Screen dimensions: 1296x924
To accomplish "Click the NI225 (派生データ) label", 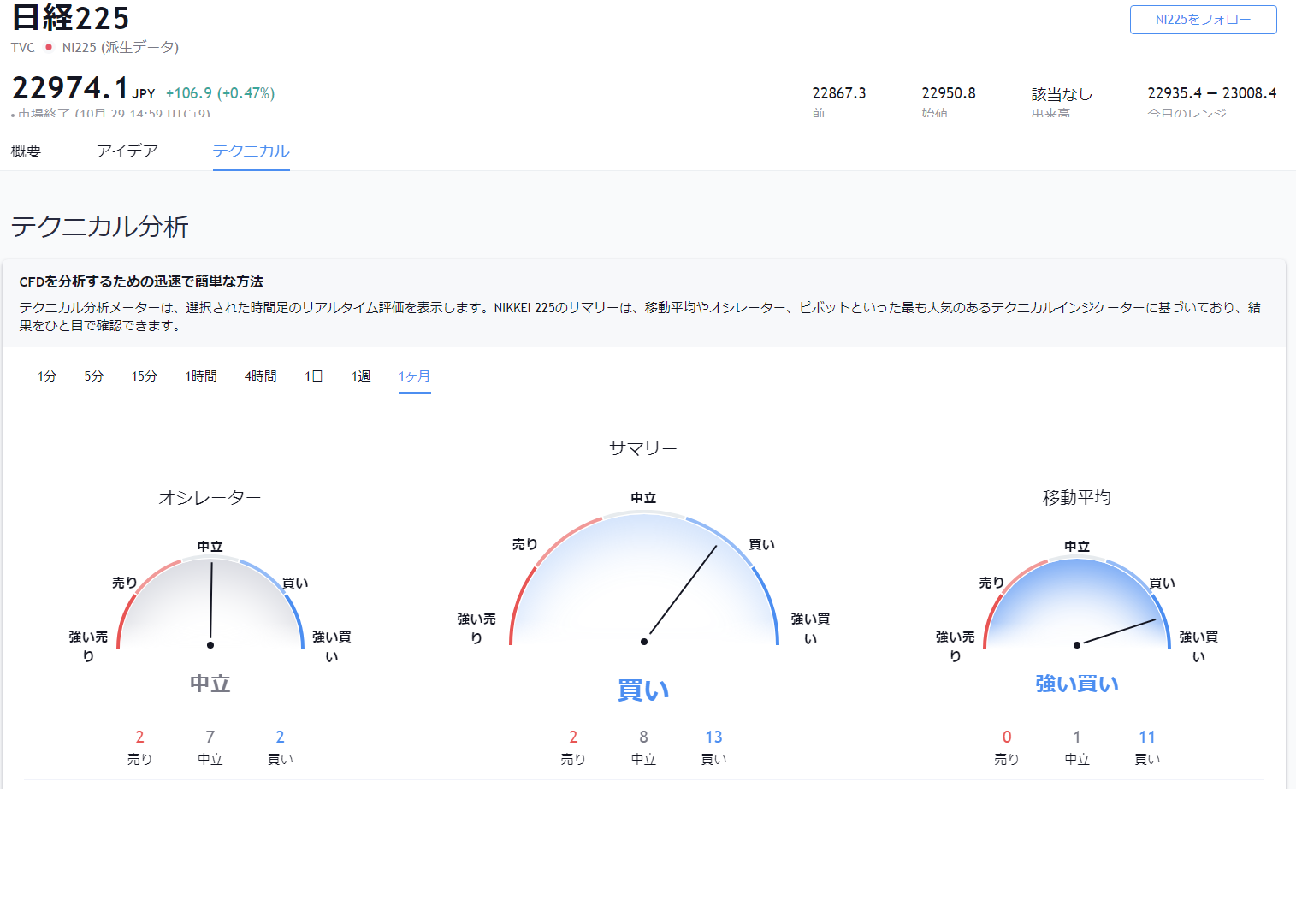I will coord(121,48).
